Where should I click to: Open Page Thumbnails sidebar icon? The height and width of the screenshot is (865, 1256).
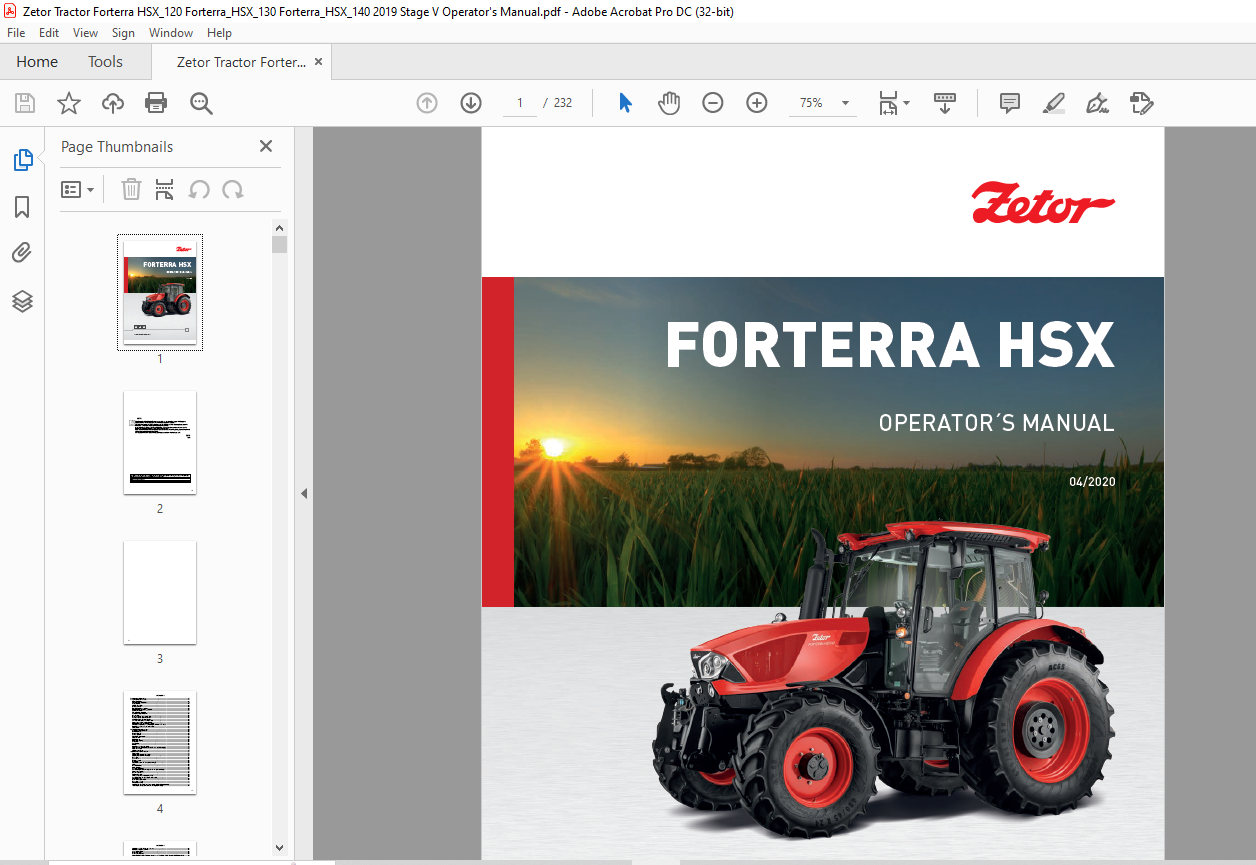pos(22,159)
